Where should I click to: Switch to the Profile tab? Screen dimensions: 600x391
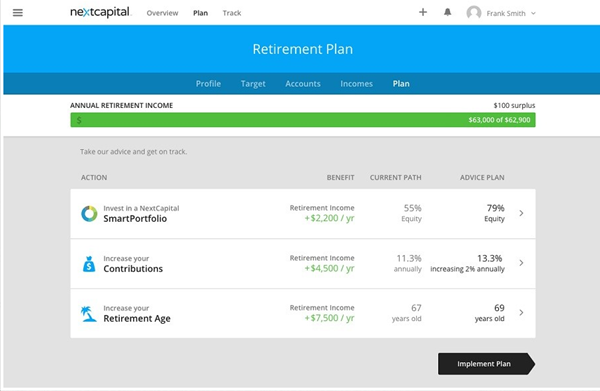point(208,84)
